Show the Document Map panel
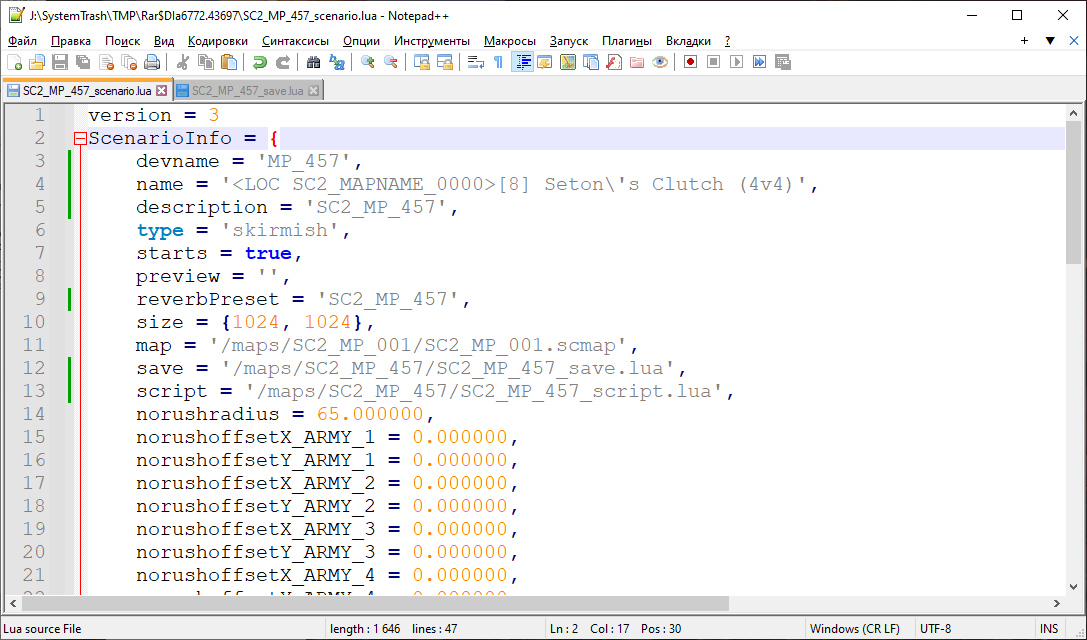The image size is (1087, 640). [568, 62]
